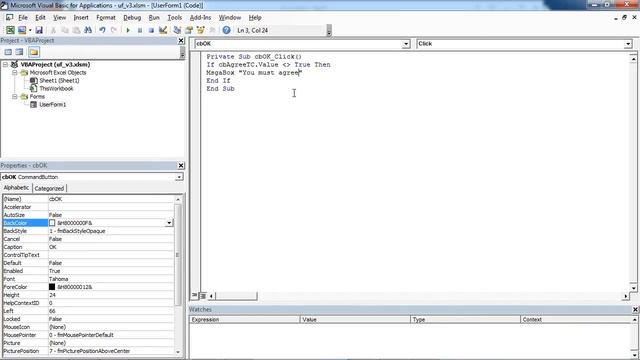
Task: Click the Redo arrow icon
Action: point(114,30)
